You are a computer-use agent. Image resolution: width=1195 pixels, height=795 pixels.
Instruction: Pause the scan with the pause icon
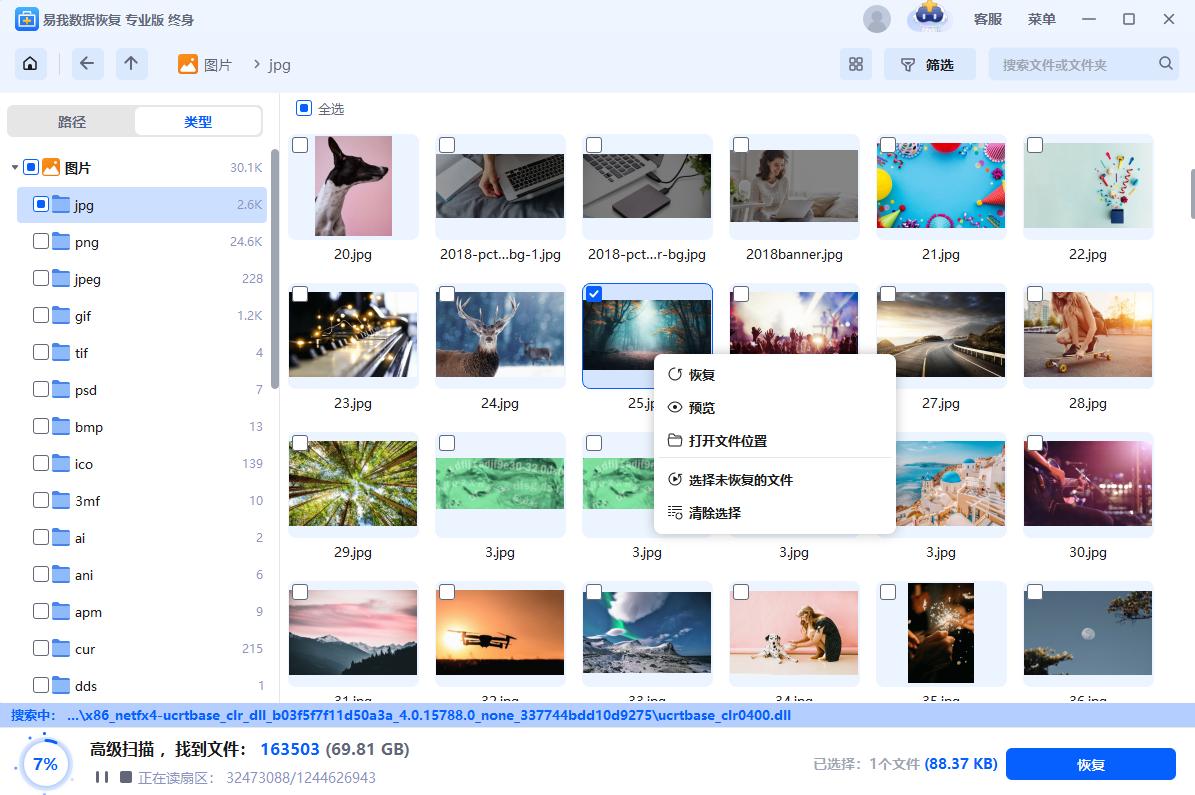[x=101, y=776]
